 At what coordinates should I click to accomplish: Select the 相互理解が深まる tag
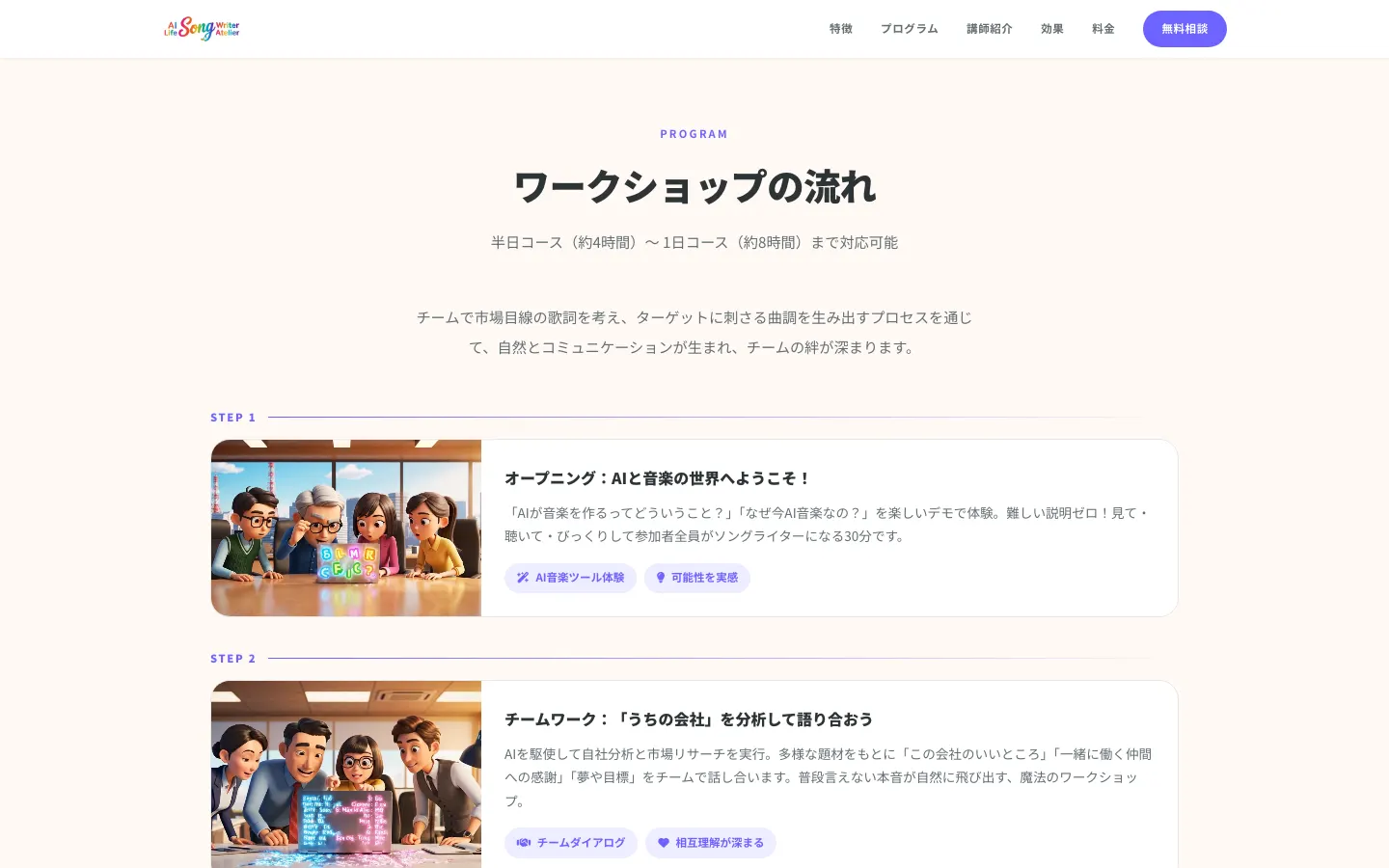[x=711, y=843]
